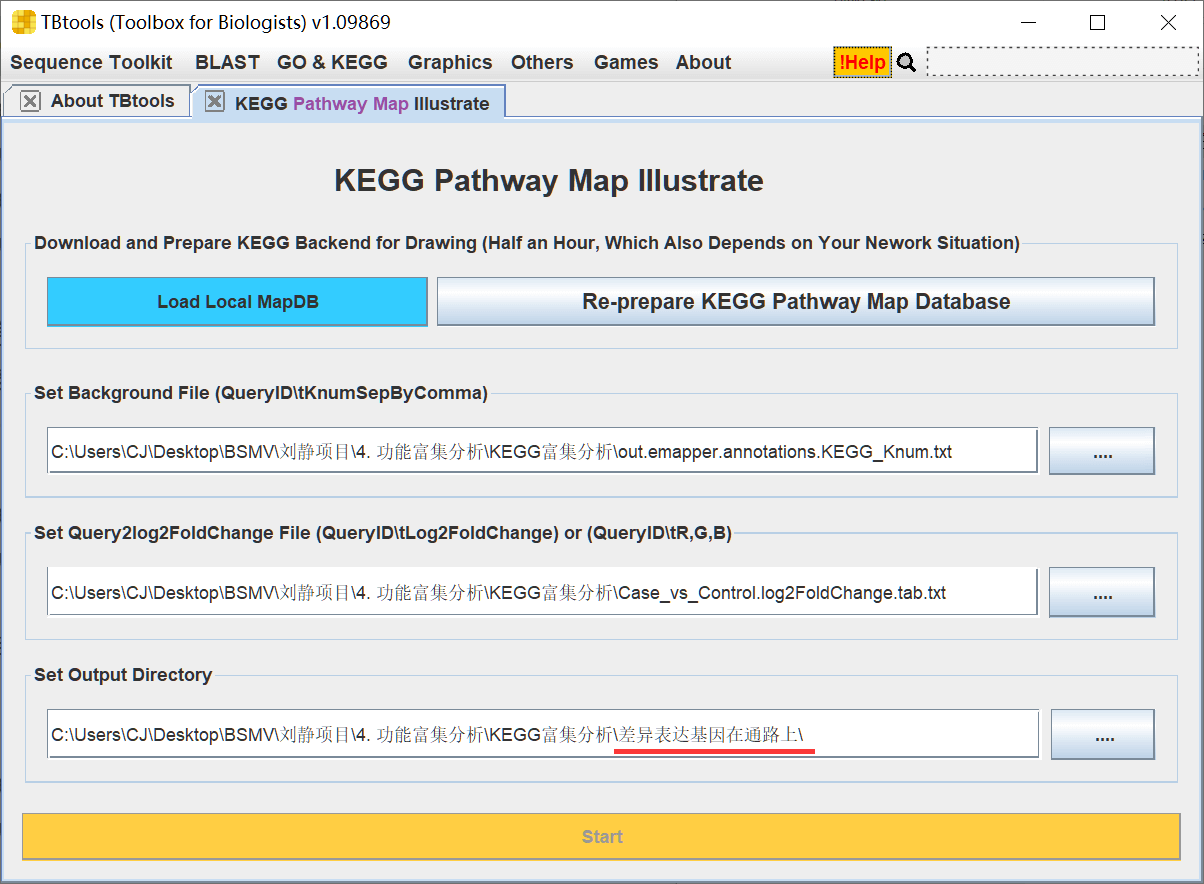Click the yellow !Help button
This screenshot has height=884, width=1204.
point(862,62)
